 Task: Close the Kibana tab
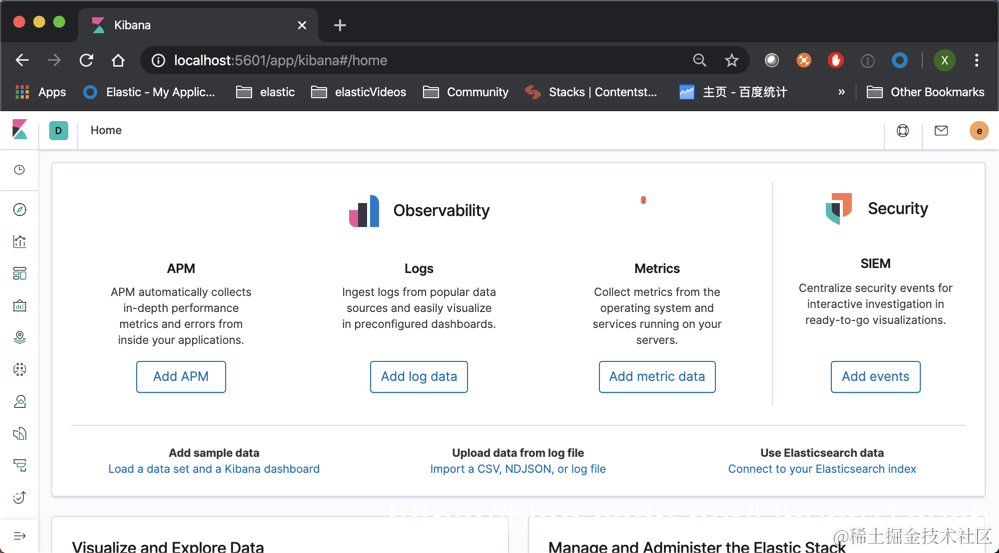pos(302,25)
